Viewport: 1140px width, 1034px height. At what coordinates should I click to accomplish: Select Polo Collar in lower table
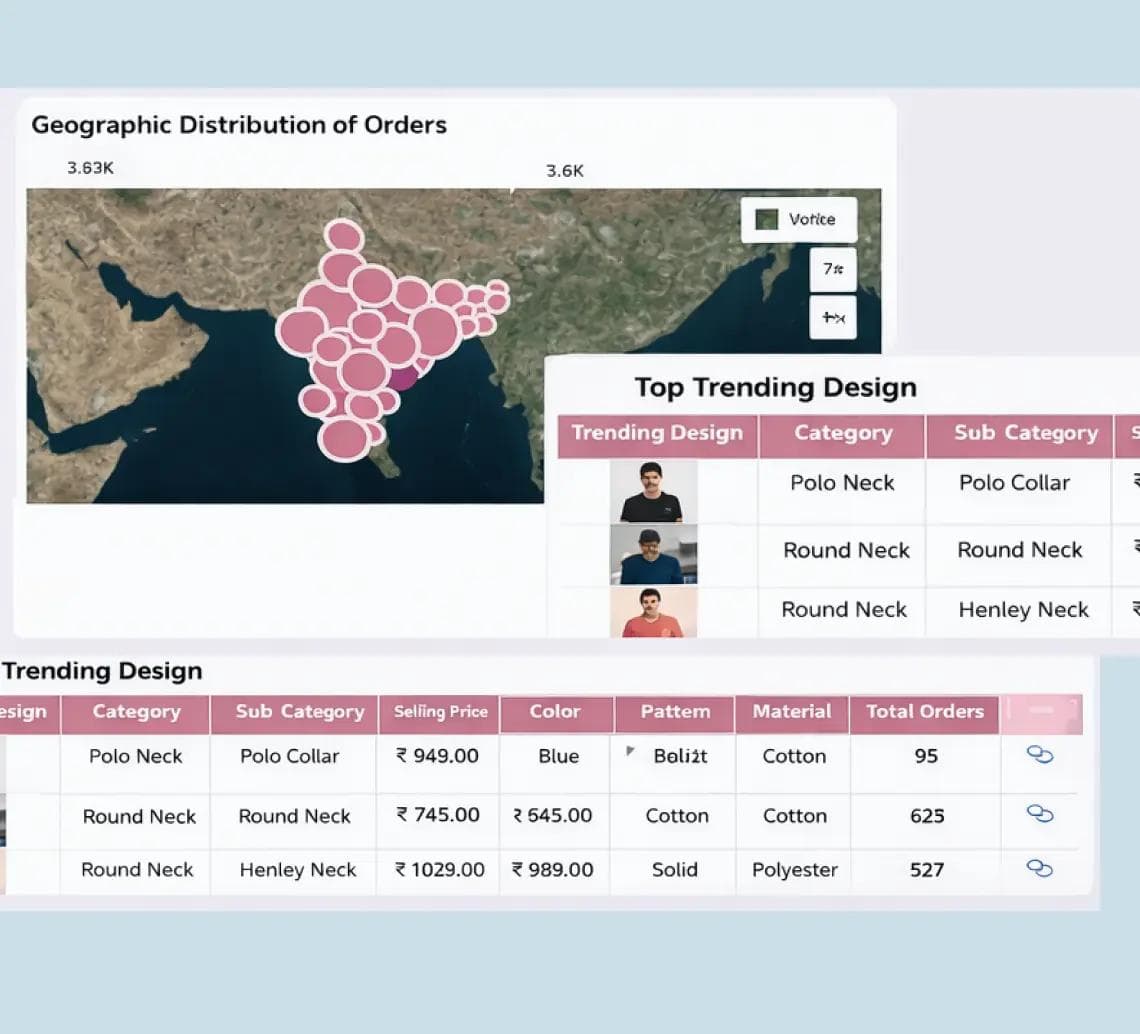point(289,756)
